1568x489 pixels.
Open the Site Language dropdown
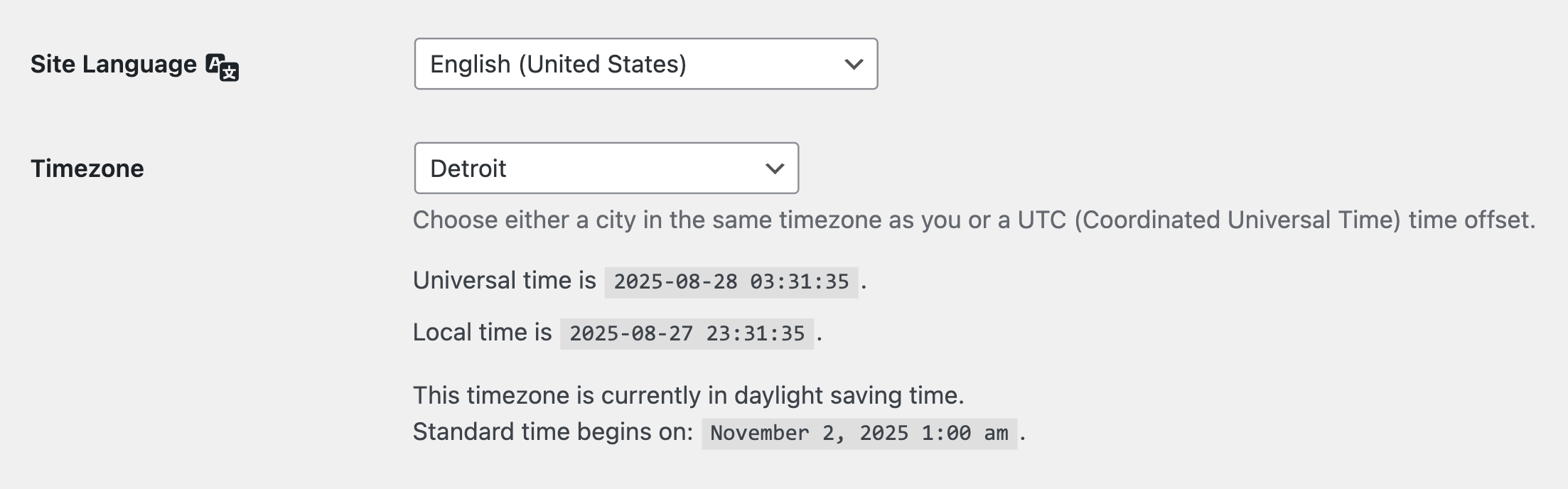[x=646, y=64]
